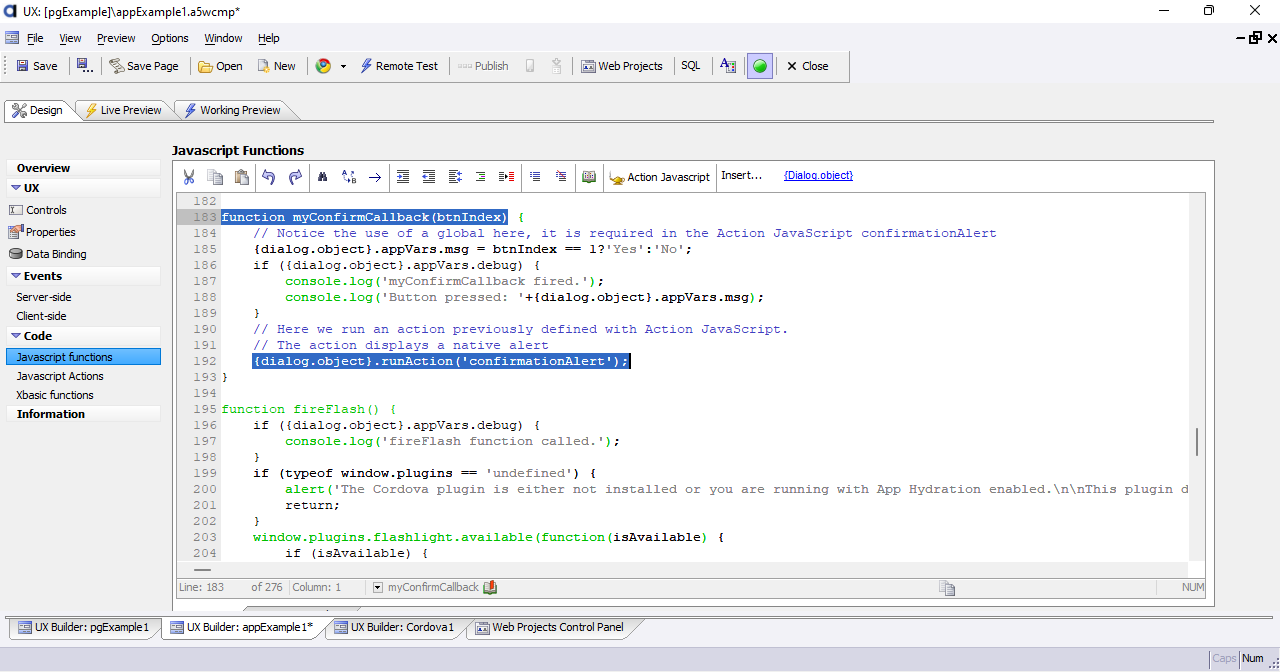The height and width of the screenshot is (672, 1280).
Task: Click the copy pages icon in editor status bar
Action: (x=947, y=588)
